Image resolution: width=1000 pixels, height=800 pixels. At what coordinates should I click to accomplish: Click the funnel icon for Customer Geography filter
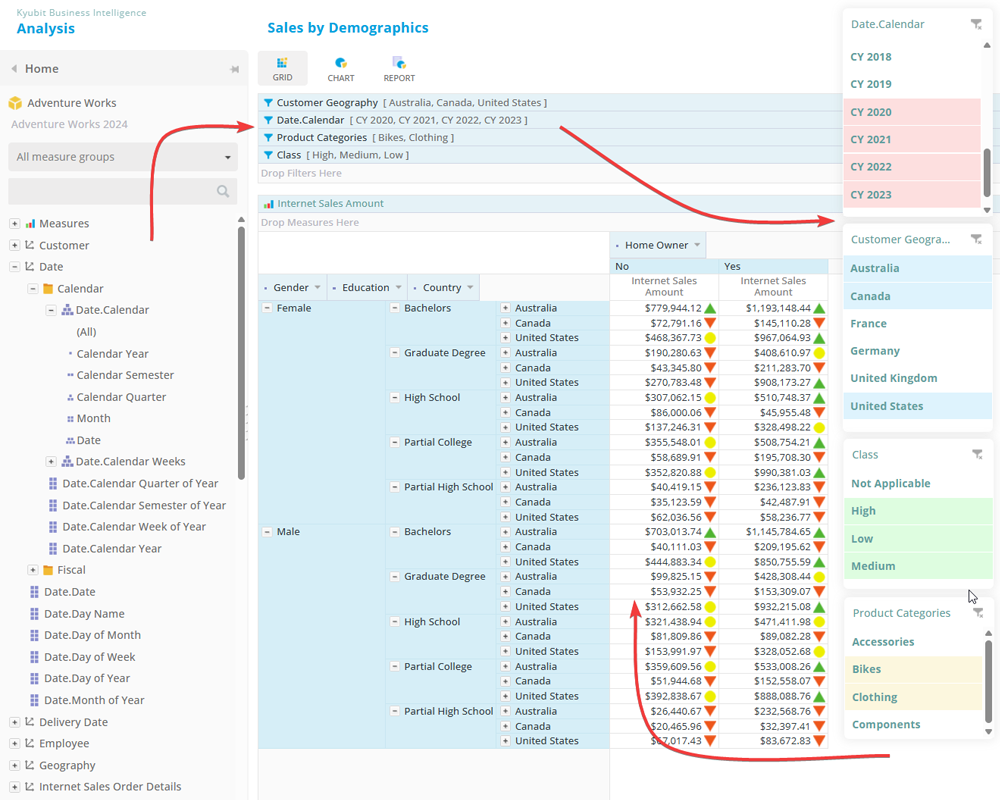(268, 103)
